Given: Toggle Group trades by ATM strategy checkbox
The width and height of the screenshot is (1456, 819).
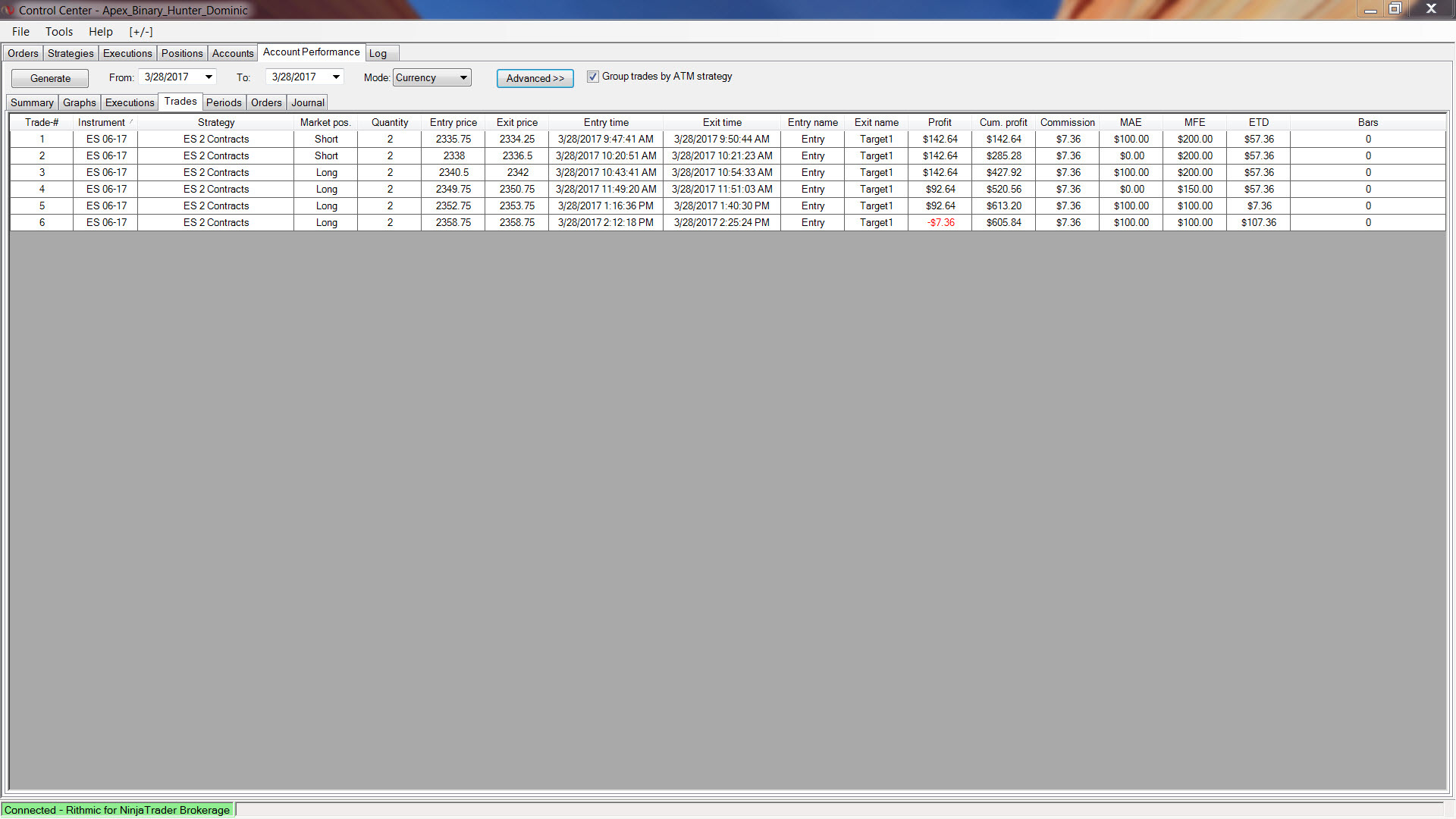Looking at the screenshot, I should [x=593, y=77].
